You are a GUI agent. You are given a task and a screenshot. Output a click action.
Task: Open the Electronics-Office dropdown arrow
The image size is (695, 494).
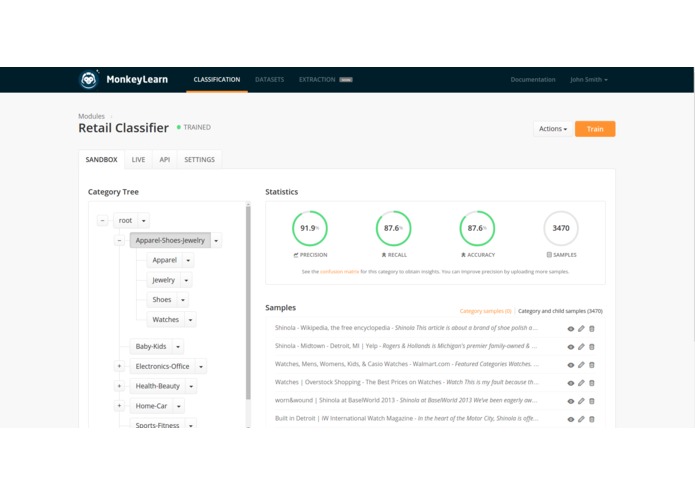pos(201,366)
